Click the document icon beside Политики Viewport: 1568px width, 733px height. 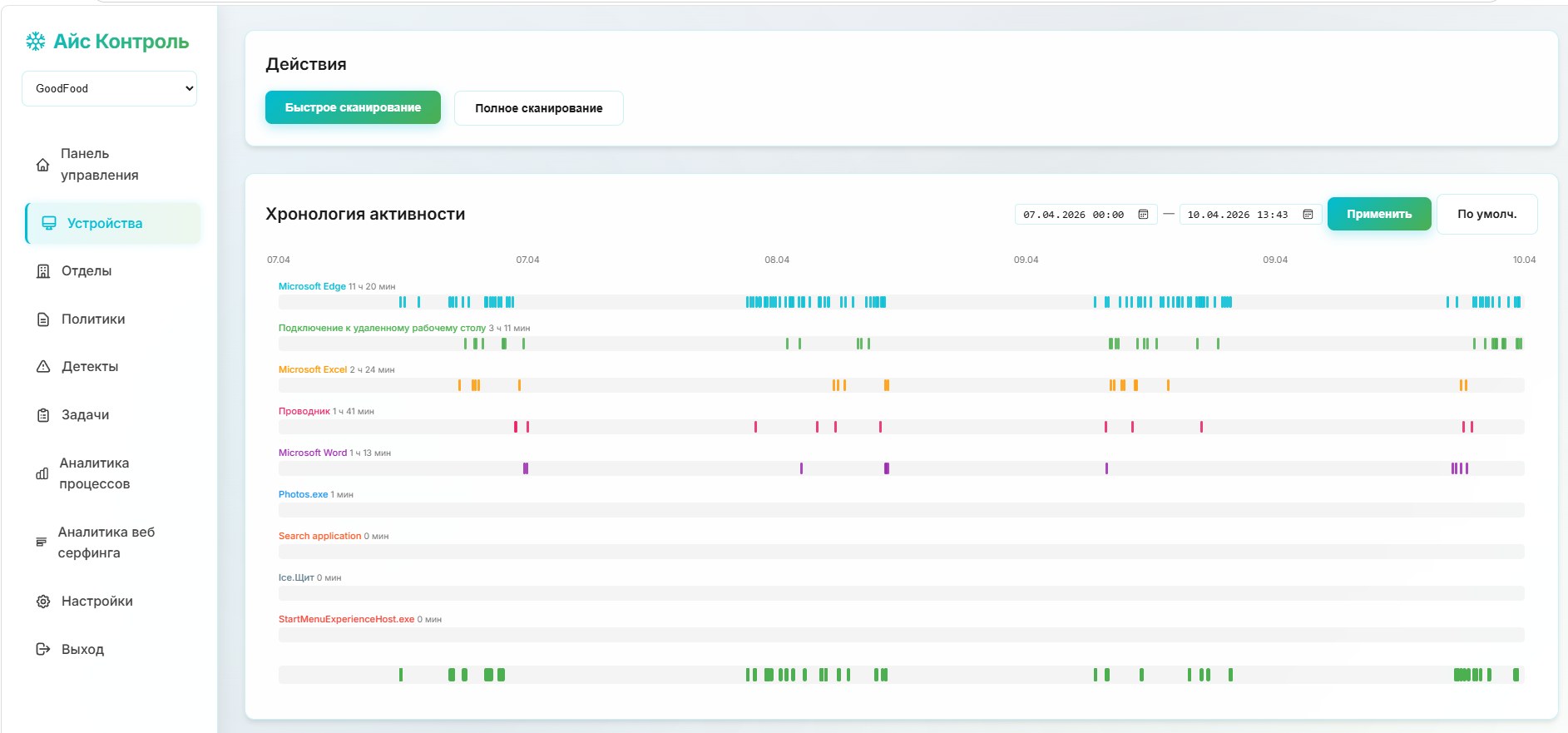[43, 319]
